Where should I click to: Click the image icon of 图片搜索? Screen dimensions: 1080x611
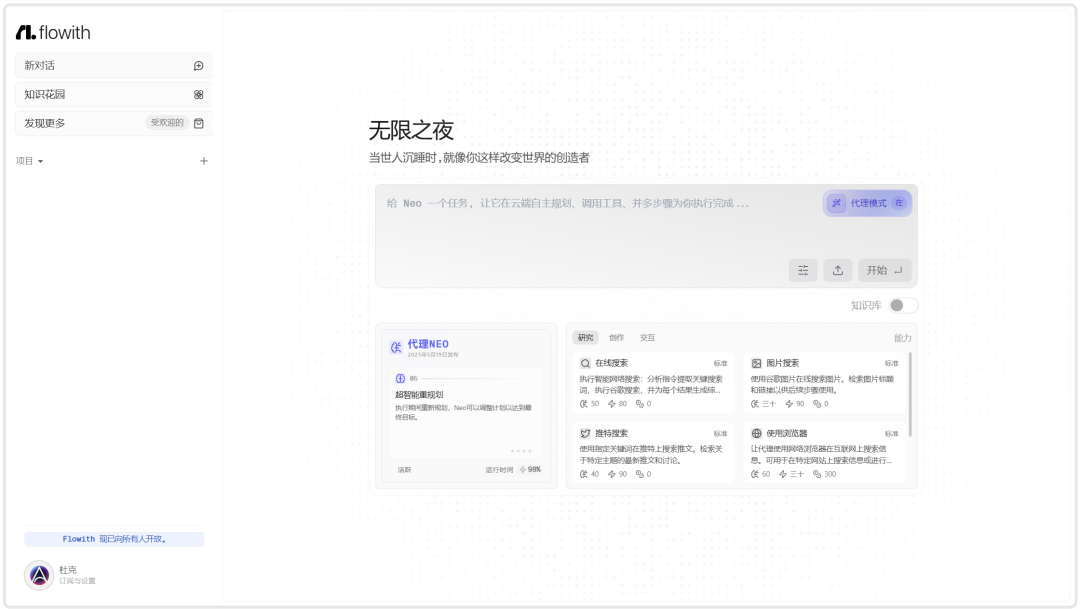(756, 364)
